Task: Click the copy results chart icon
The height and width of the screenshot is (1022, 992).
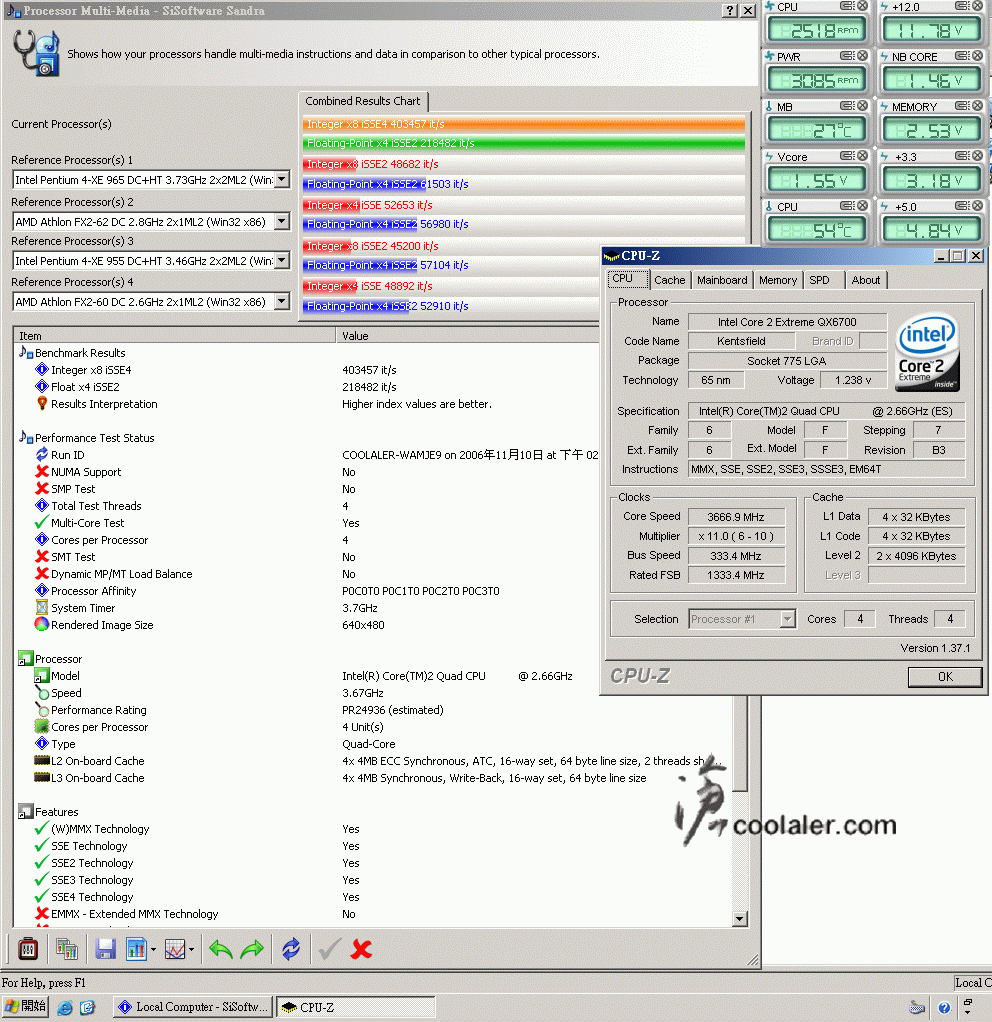Action: (66, 949)
